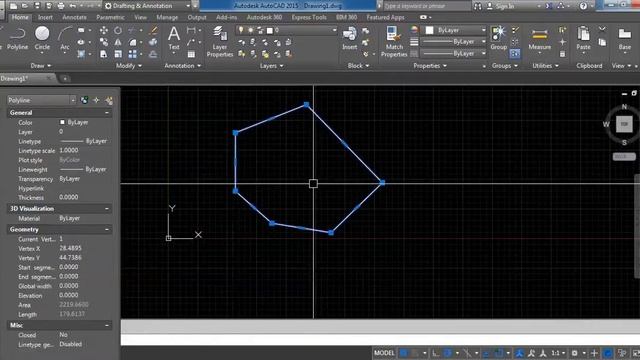This screenshot has width=640, height=360.
Task: Click the Copy tool in Modify panel
Action: pos(104,42)
